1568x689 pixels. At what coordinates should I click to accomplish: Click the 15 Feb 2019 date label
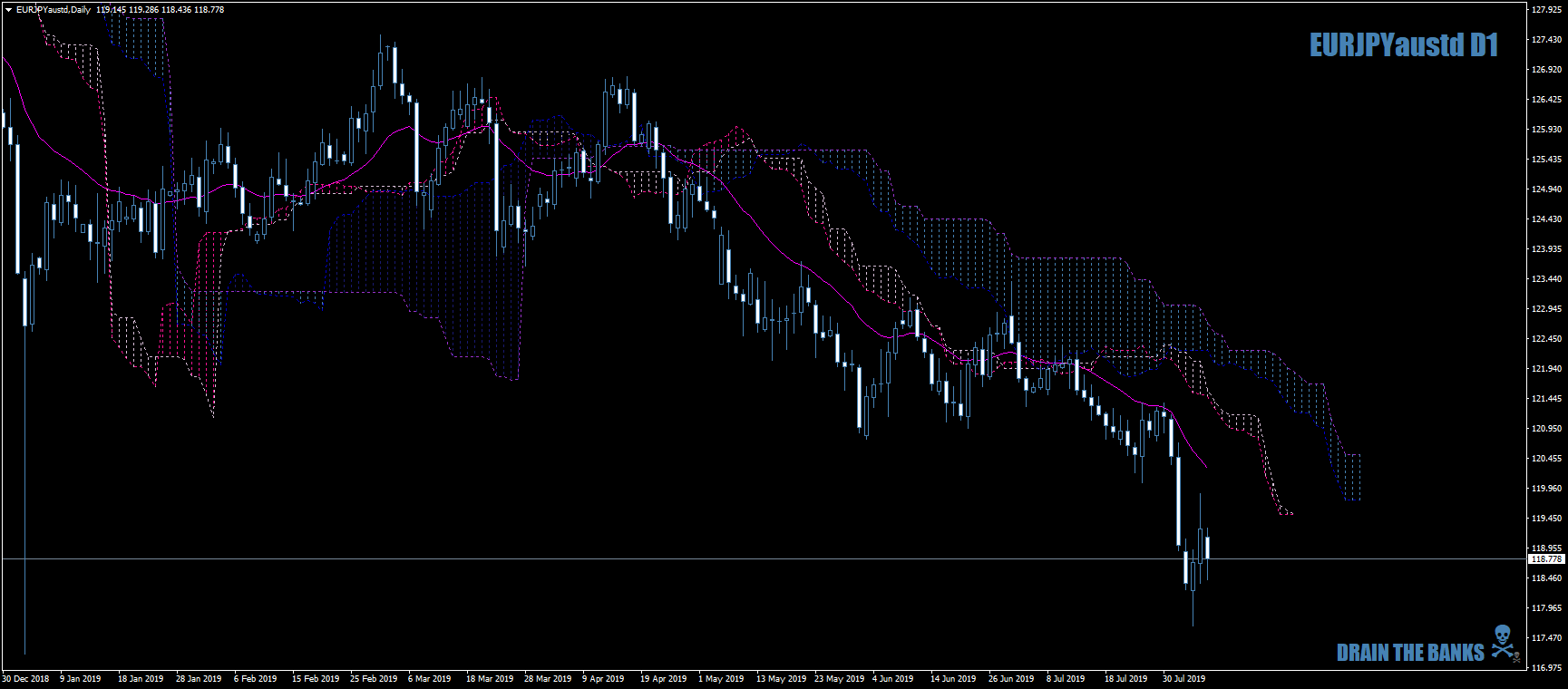[x=316, y=679]
